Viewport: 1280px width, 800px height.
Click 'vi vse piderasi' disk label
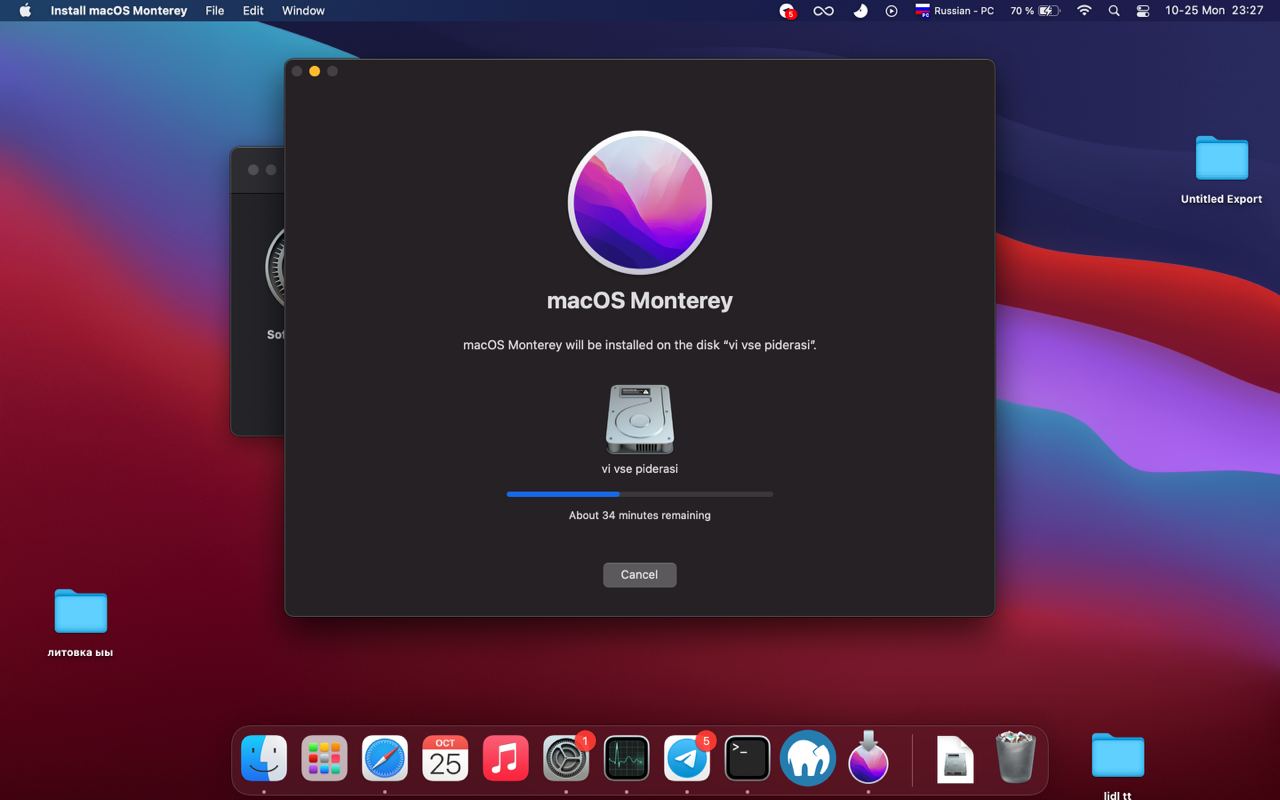[640, 468]
